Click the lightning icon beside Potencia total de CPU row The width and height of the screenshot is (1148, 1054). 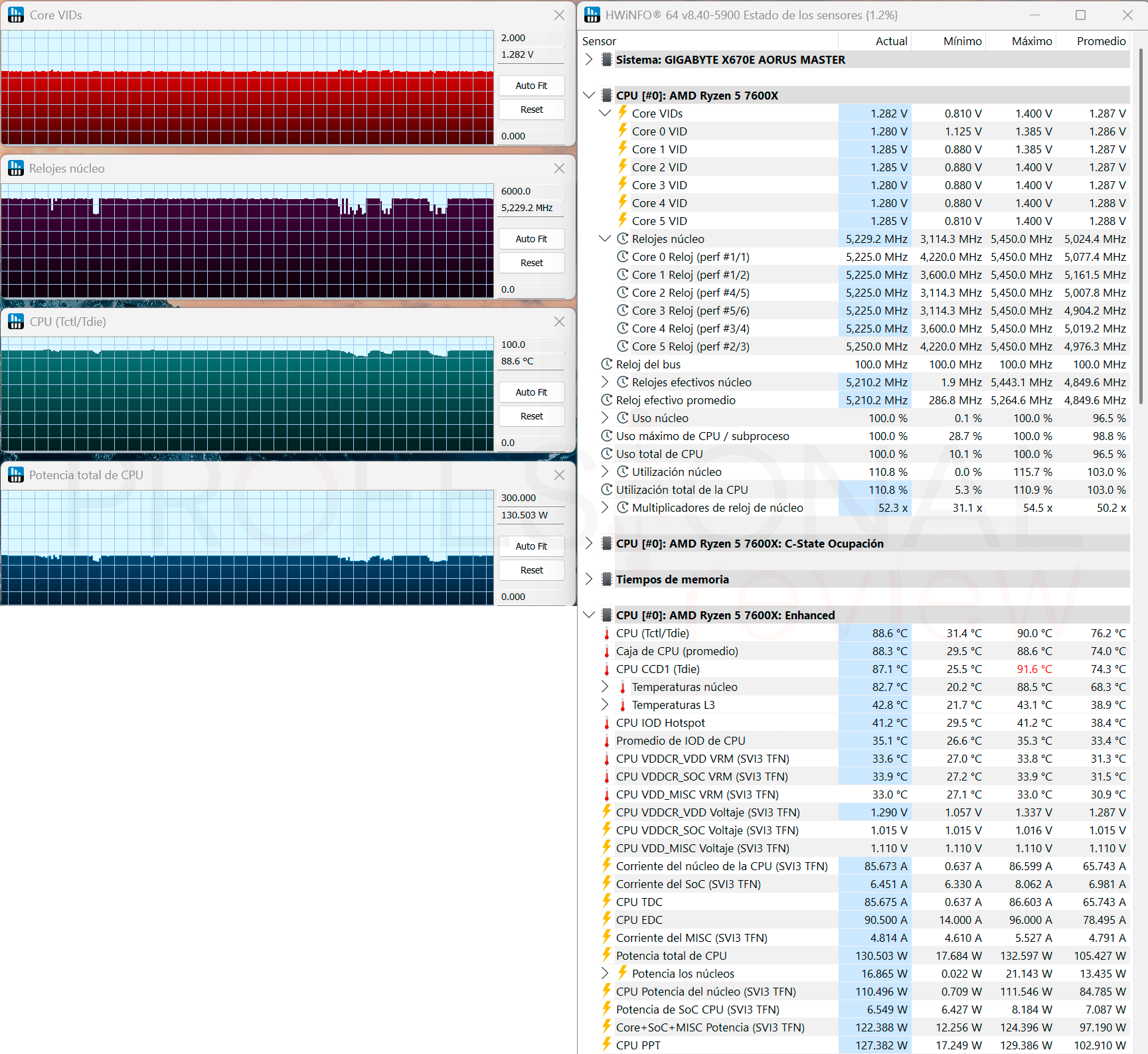[607, 955]
